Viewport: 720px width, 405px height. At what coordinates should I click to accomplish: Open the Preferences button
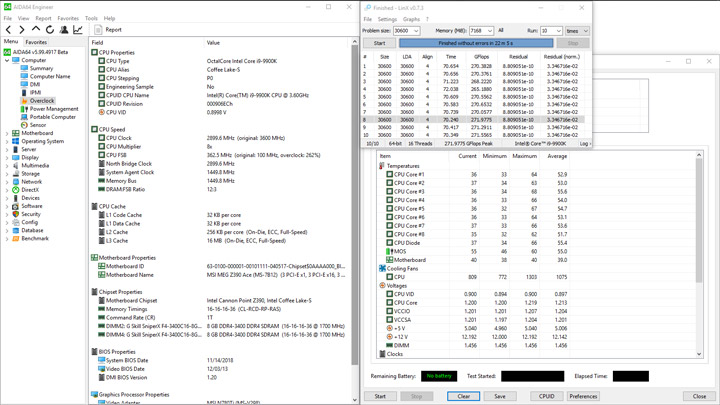coord(583,396)
